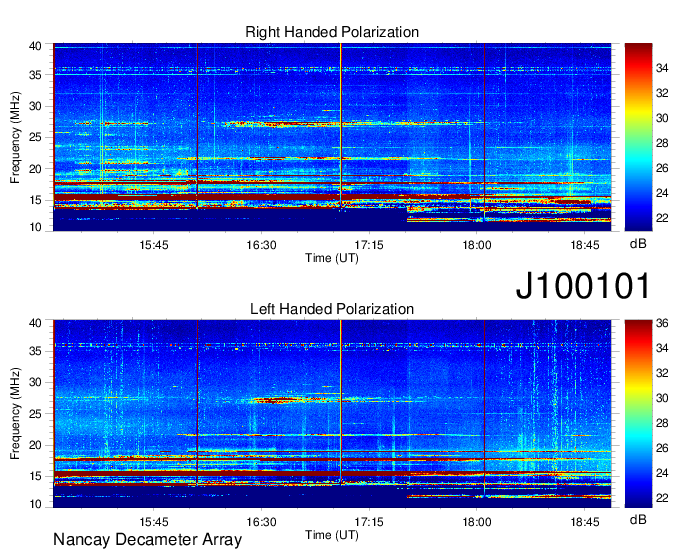Click 25 frequency tick of Right Handed plot

[x=35, y=137]
